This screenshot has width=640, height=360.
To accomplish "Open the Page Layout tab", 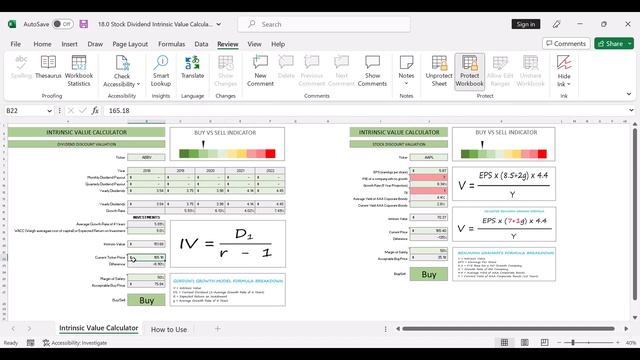I will point(130,44).
